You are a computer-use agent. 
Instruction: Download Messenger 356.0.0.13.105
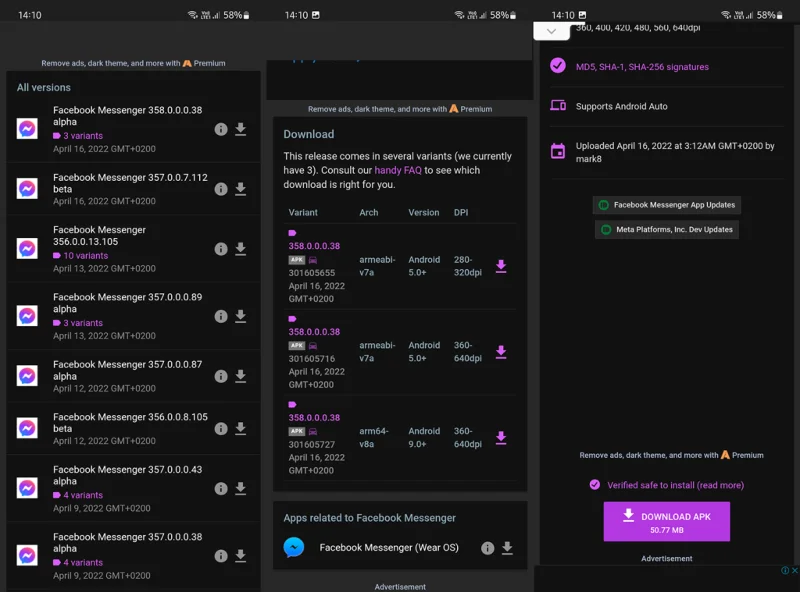tap(240, 249)
